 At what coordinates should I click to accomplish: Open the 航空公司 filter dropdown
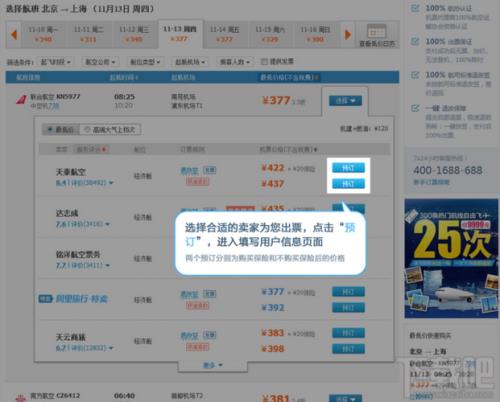pos(100,62)
